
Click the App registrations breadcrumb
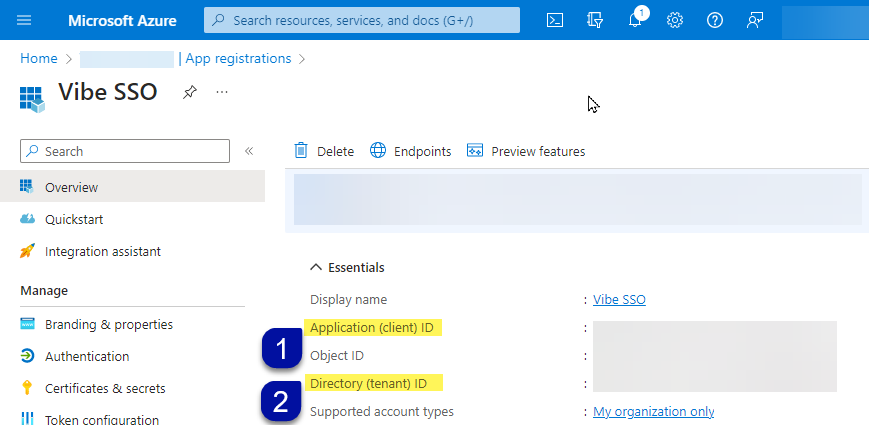point(238,58)
